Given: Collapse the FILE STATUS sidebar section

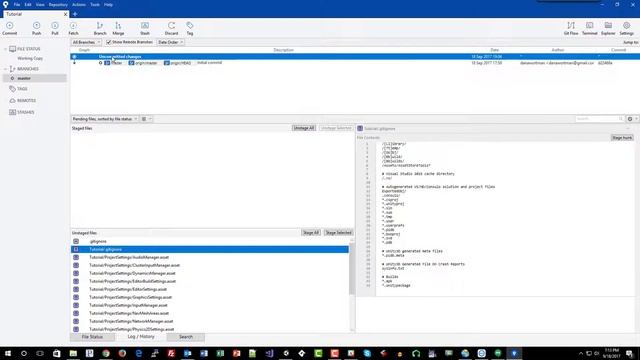Looking at the screenshot, I should tap(5, 49).
